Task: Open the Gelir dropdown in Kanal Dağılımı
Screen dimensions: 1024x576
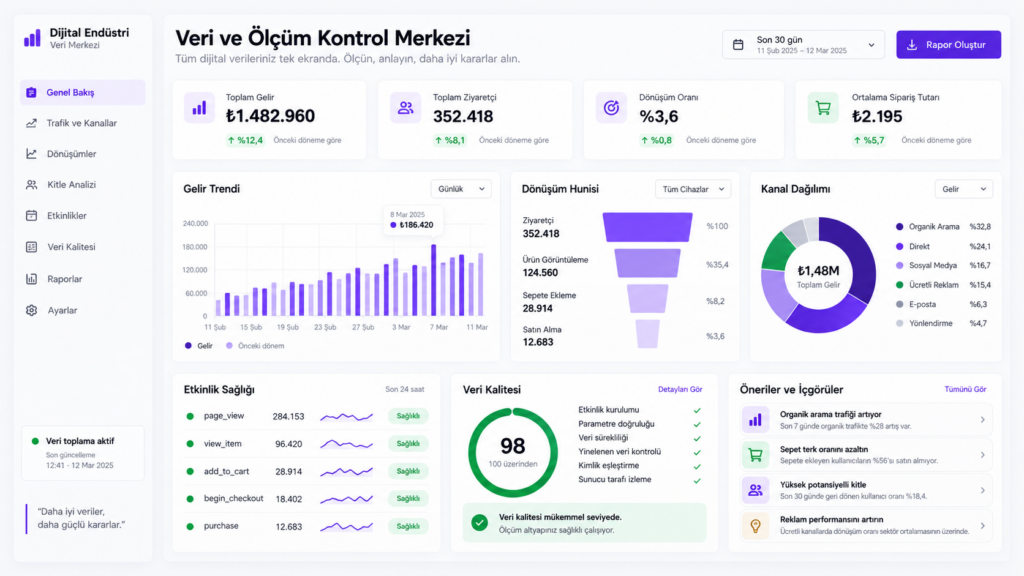Action: pos(964,189)
